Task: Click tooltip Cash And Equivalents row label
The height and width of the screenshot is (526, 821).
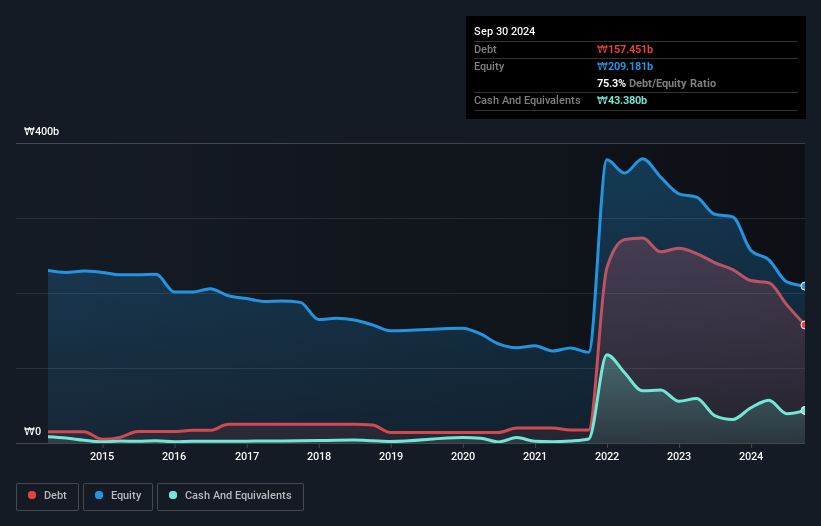Action: click(x=527, y=100)
